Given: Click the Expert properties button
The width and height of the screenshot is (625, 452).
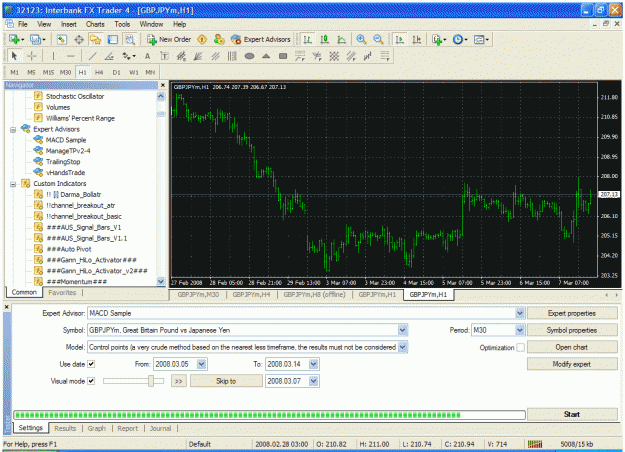Looking at the screenshot, I should 572,313.
